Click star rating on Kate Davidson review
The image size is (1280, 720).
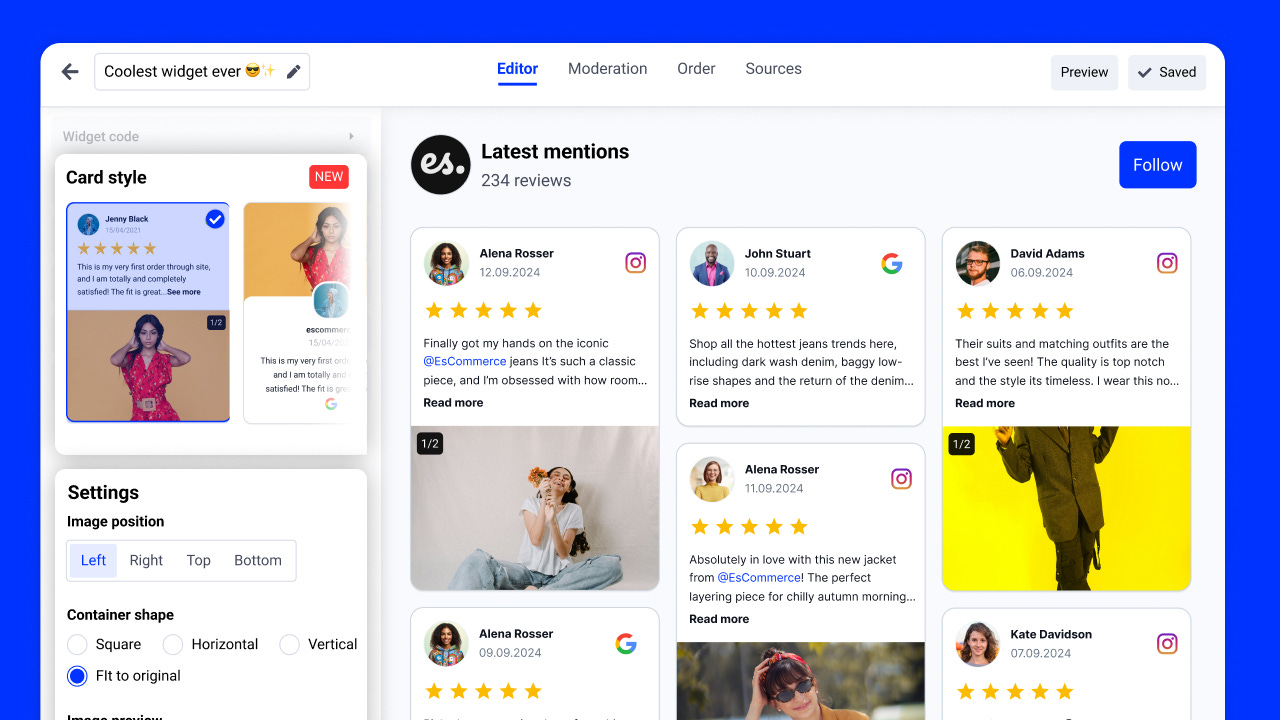point(1015,691)
